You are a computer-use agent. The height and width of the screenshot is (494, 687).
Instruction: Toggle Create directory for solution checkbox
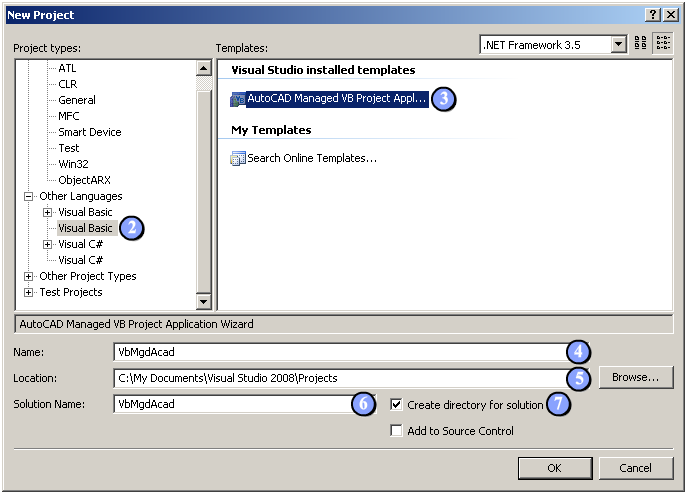(x=396, y=404)
